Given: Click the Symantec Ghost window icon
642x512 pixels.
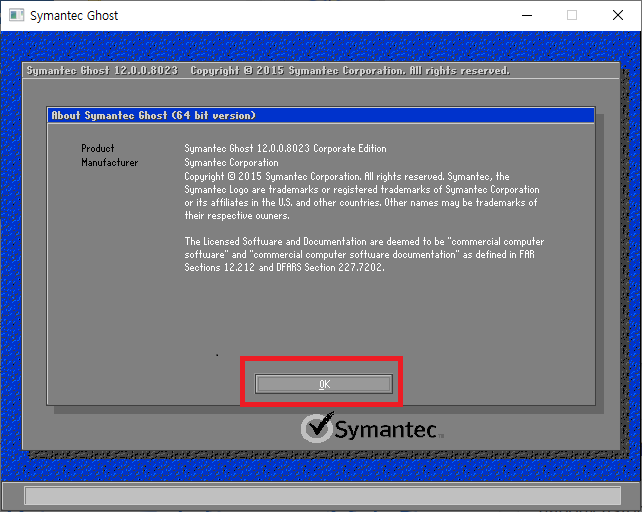Looking at the screenshot, I should click(16, 15).
